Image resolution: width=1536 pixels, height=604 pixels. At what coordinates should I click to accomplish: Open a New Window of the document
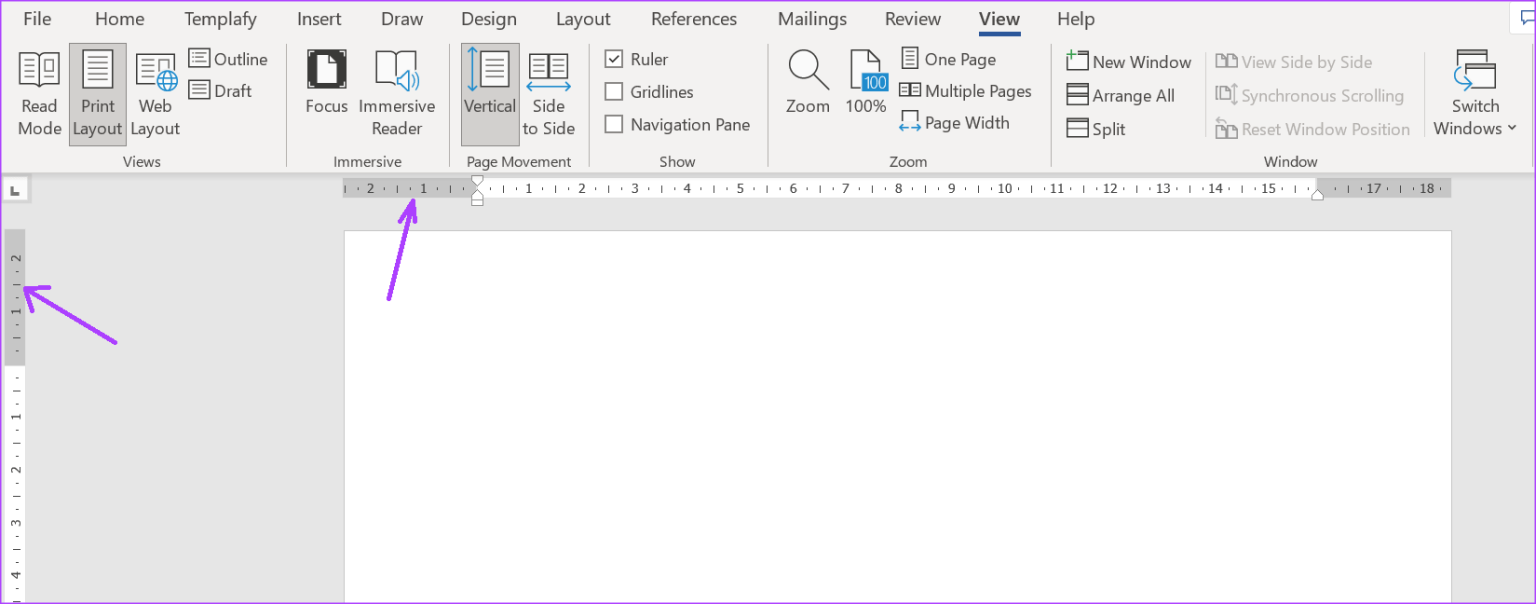[1128, 61]
